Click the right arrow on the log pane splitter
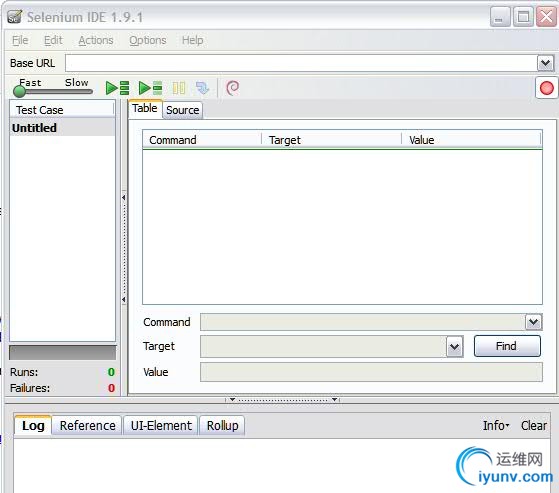The width and height of the screenshot is (559, 493). [x=334, y=399]
